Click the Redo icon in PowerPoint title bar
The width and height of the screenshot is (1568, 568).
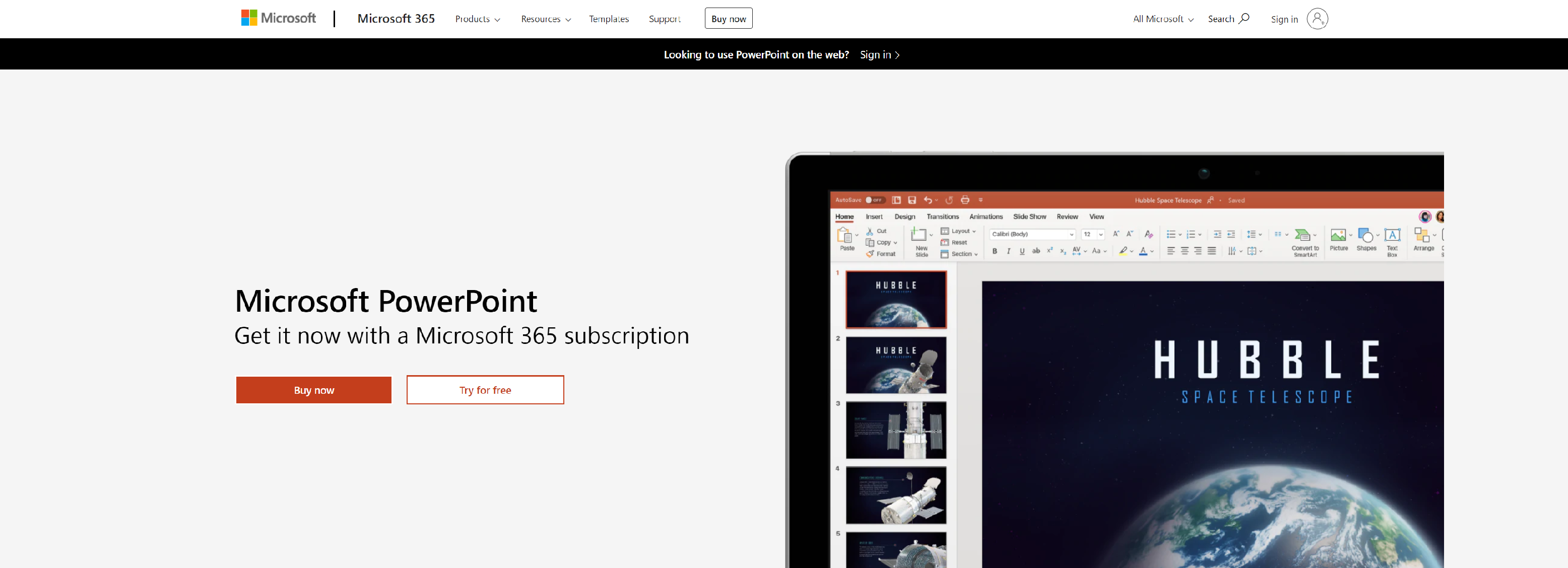(949, 200)
